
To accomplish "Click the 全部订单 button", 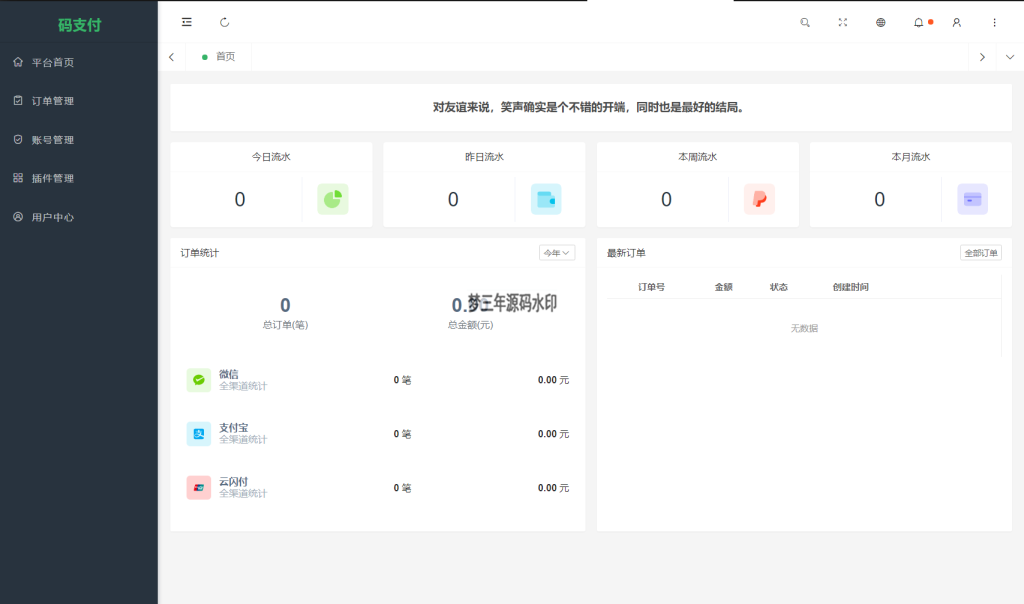I will 980,253.
